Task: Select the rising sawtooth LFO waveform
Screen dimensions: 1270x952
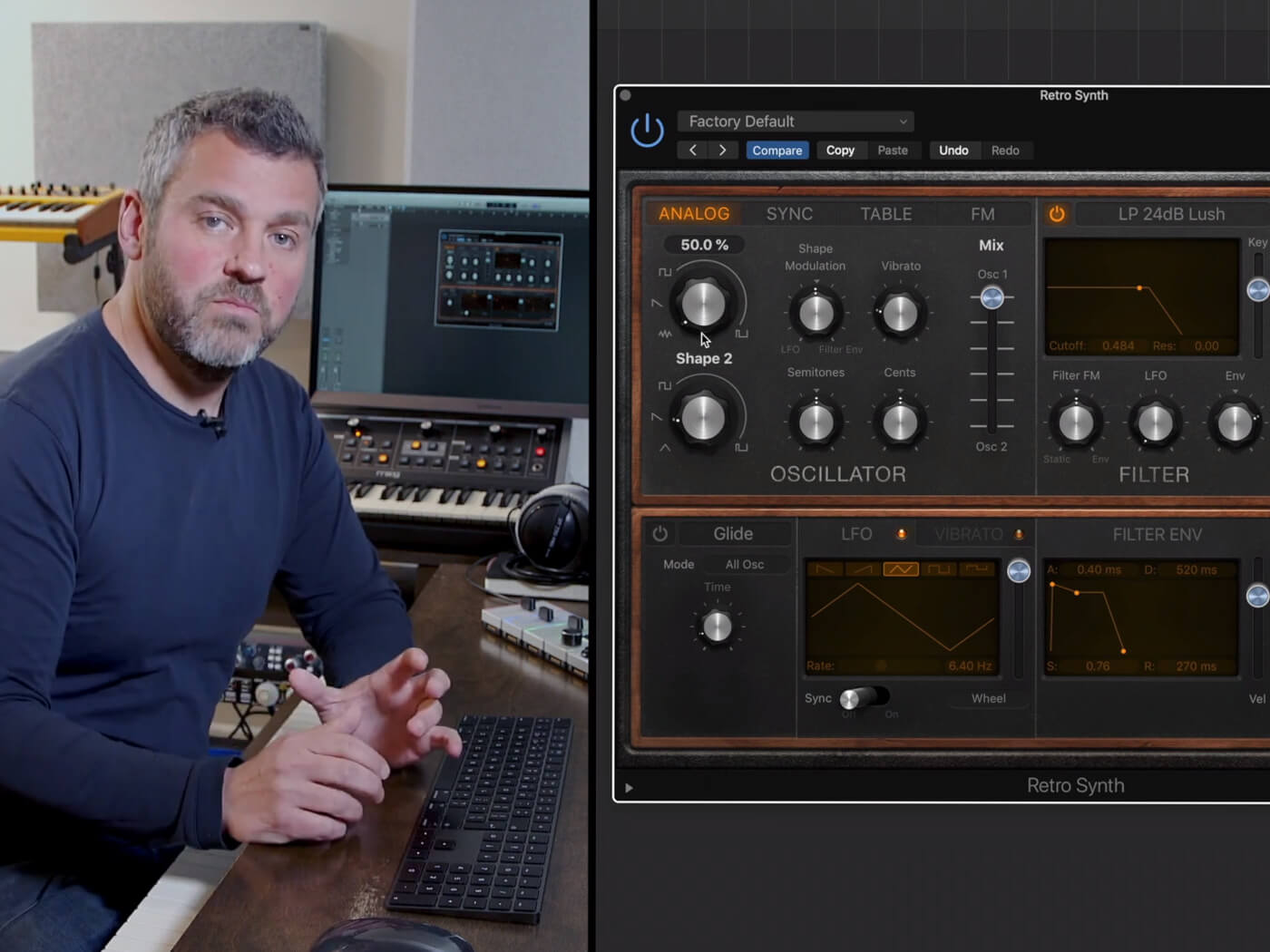Action: pos(860,568)
